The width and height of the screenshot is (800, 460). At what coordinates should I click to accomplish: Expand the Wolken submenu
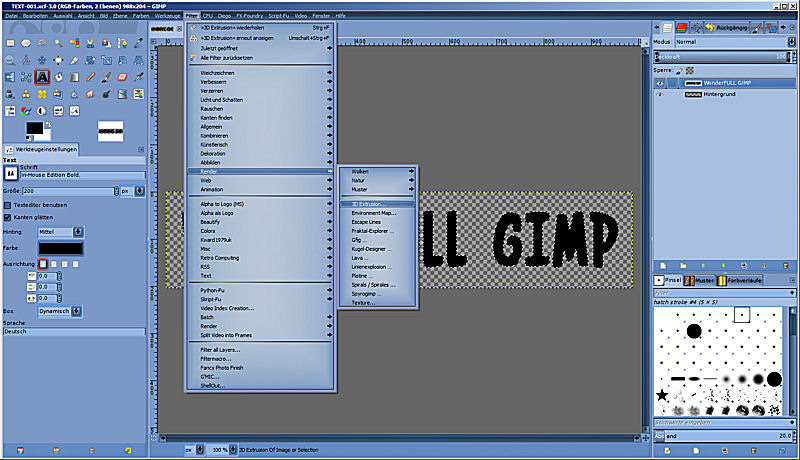pyautogui.click(x=378, y=172)
